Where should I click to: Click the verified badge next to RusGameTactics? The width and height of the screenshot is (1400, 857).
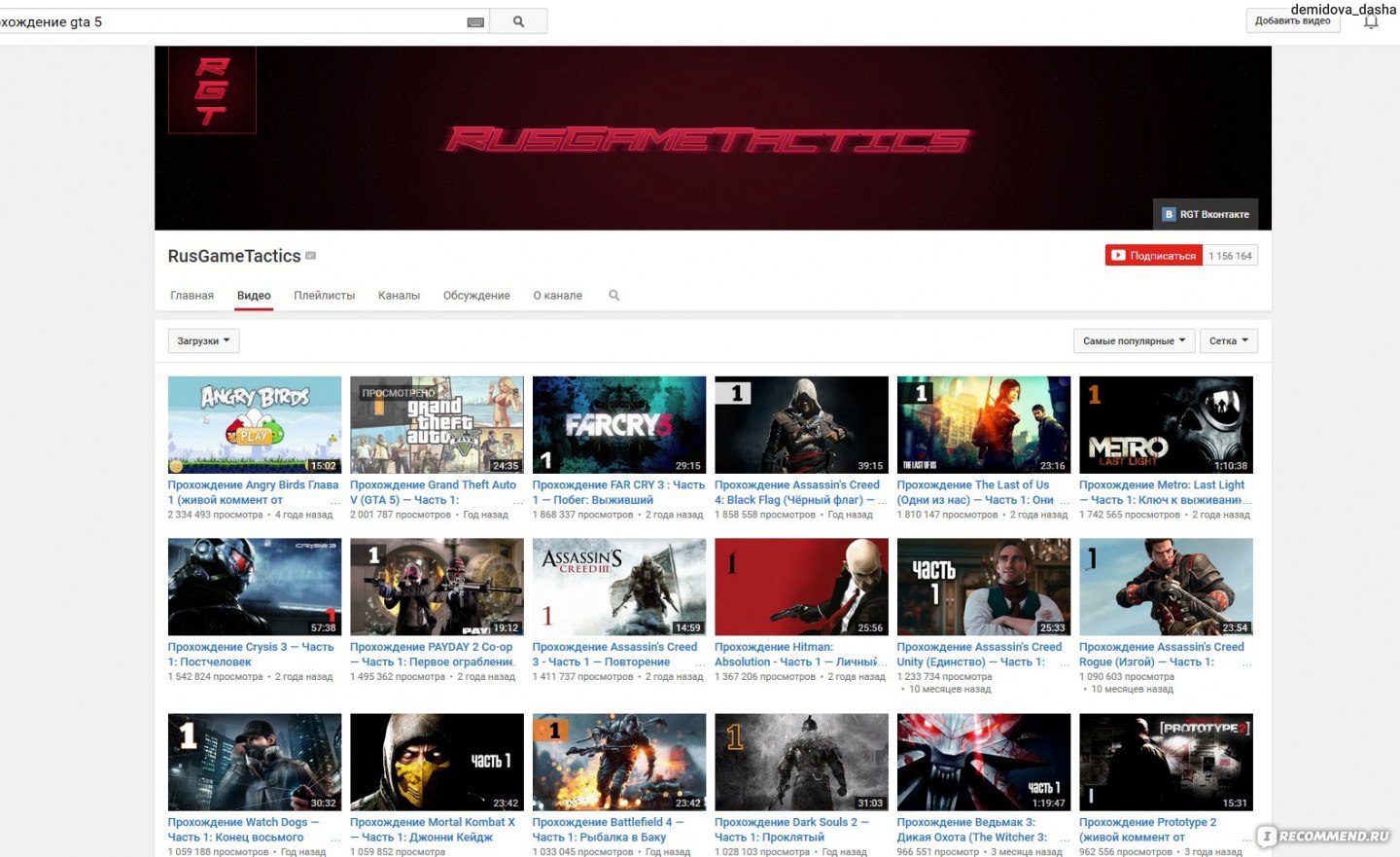coord(311,256)
